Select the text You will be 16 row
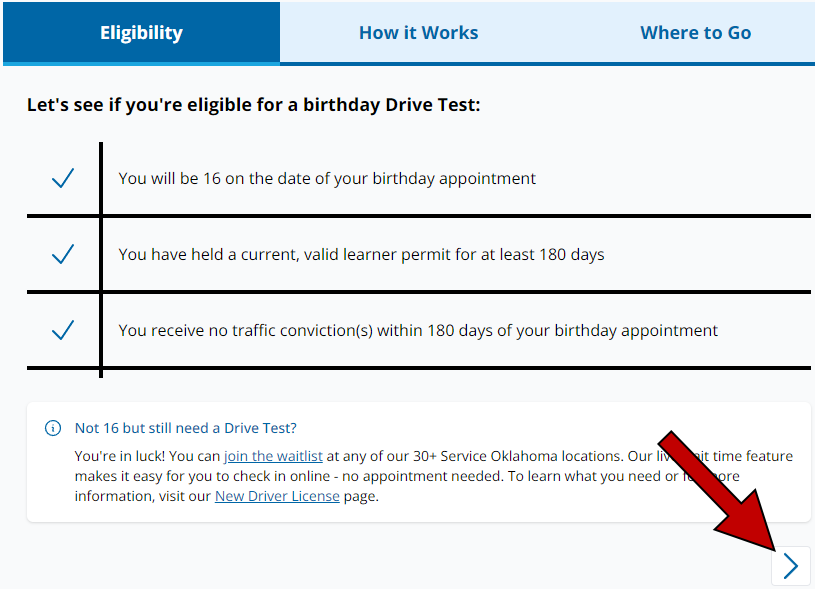Screen dimensions: 815x589 point(327,178)
